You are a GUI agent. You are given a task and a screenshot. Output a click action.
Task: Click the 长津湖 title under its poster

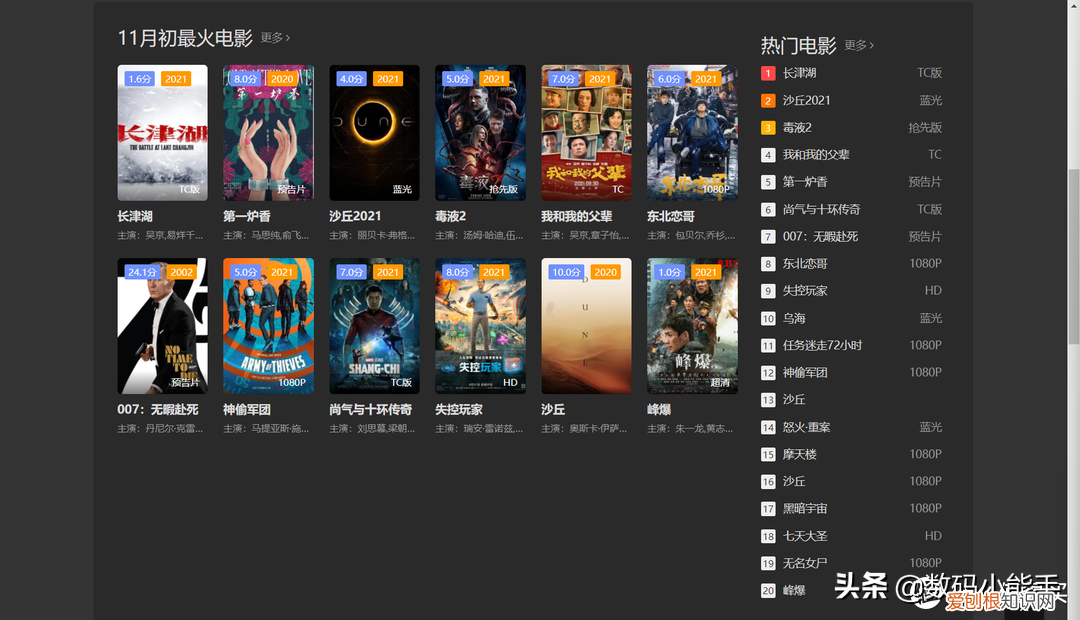pyautogui.click(x=135, y=216)
